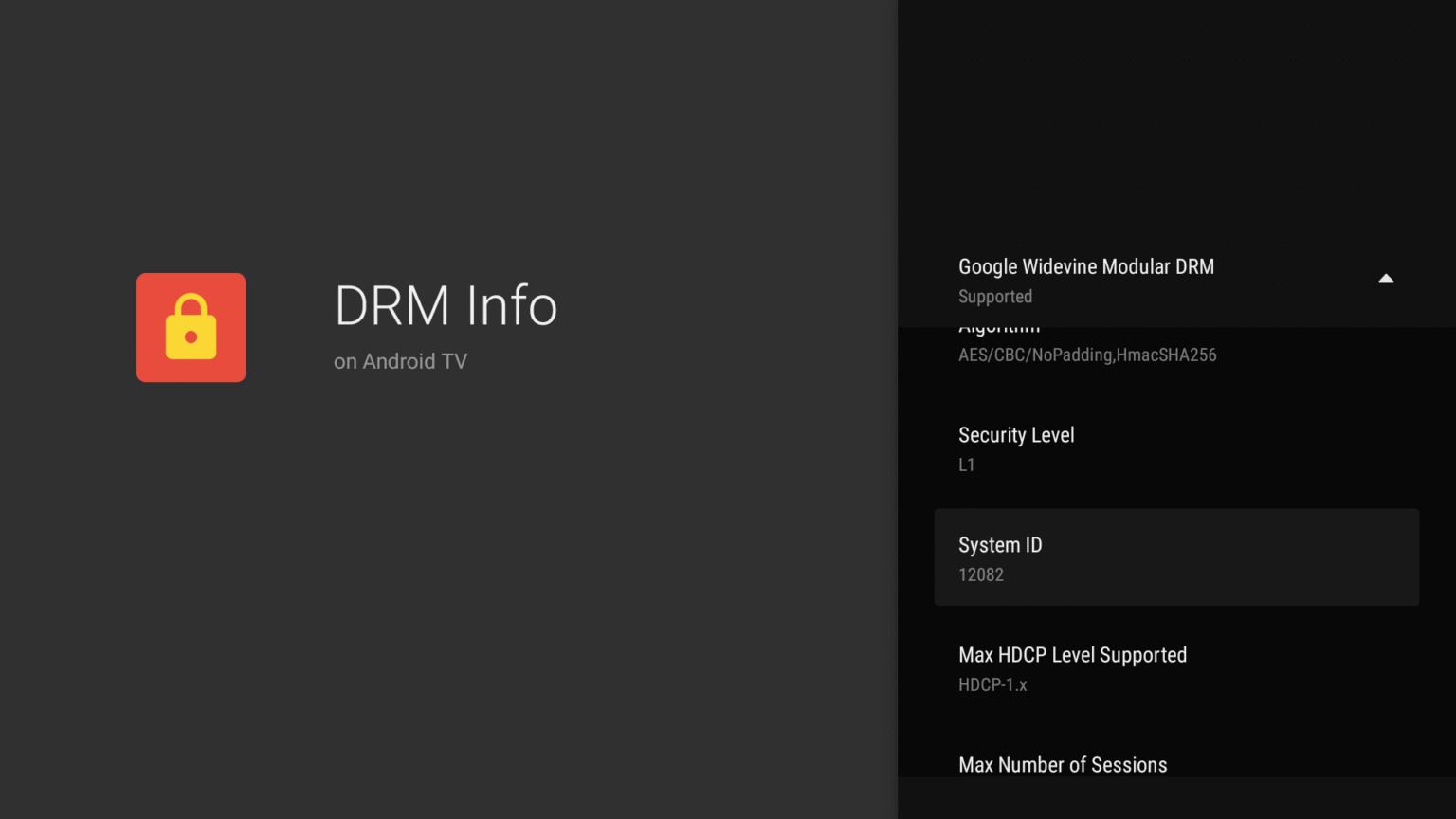Select the 12082 system identifier value
This screenshot has height=819, width=1456.
[981, 574]
